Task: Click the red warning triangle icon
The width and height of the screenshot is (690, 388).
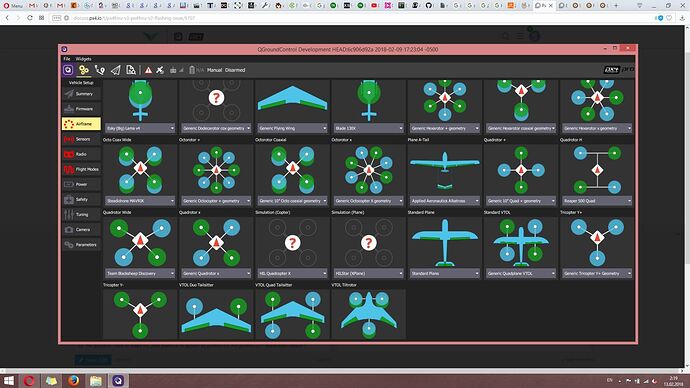Action: pyautogui.click(x=148, y=70)
